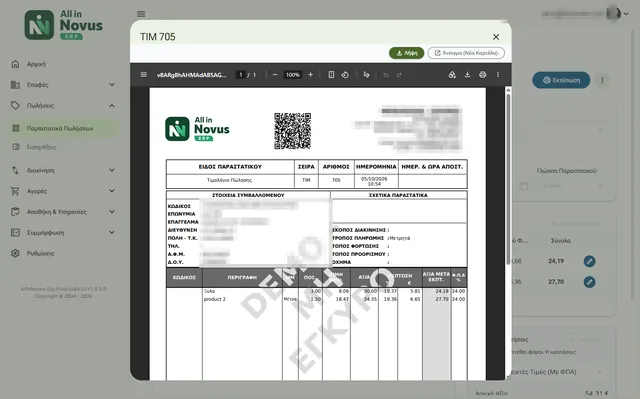The image size is (640, 399).
Task: Click the Εκτύπωση print button
Action: point(561,80)
